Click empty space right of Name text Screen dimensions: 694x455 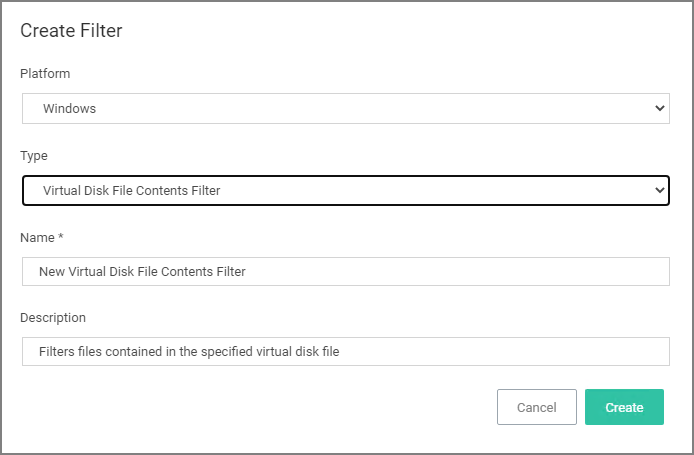coord(456,271)
